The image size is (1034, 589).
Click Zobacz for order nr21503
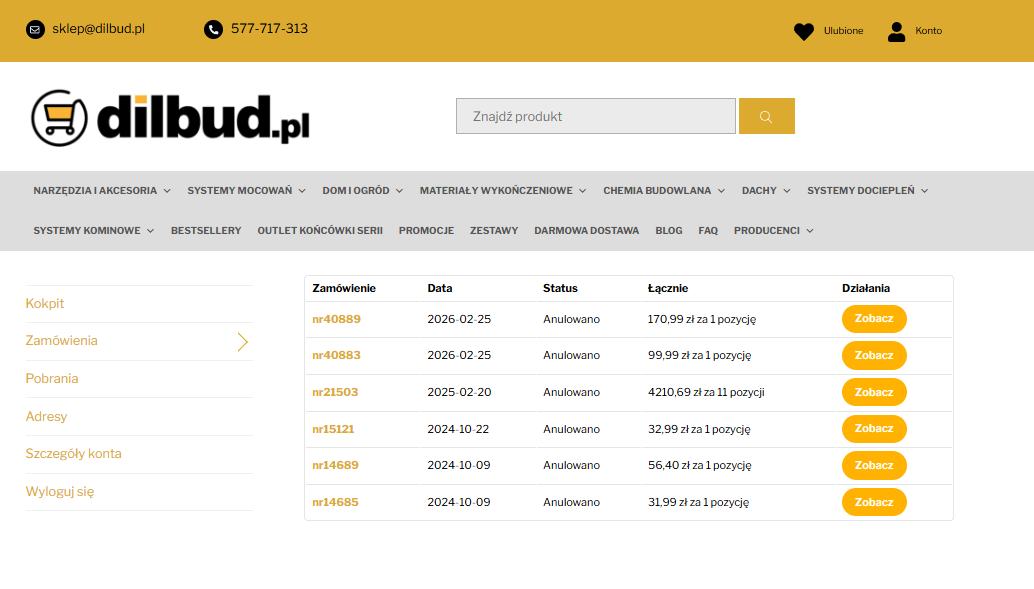click(x=874, y=392)
